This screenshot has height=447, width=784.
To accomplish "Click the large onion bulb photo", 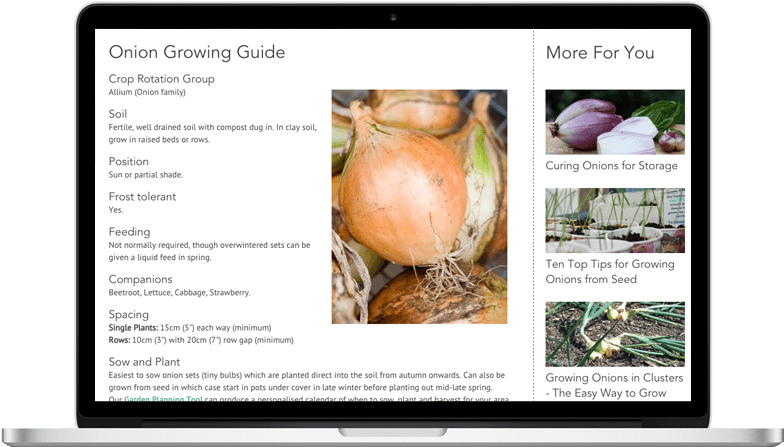I will (x=419, y=207).
